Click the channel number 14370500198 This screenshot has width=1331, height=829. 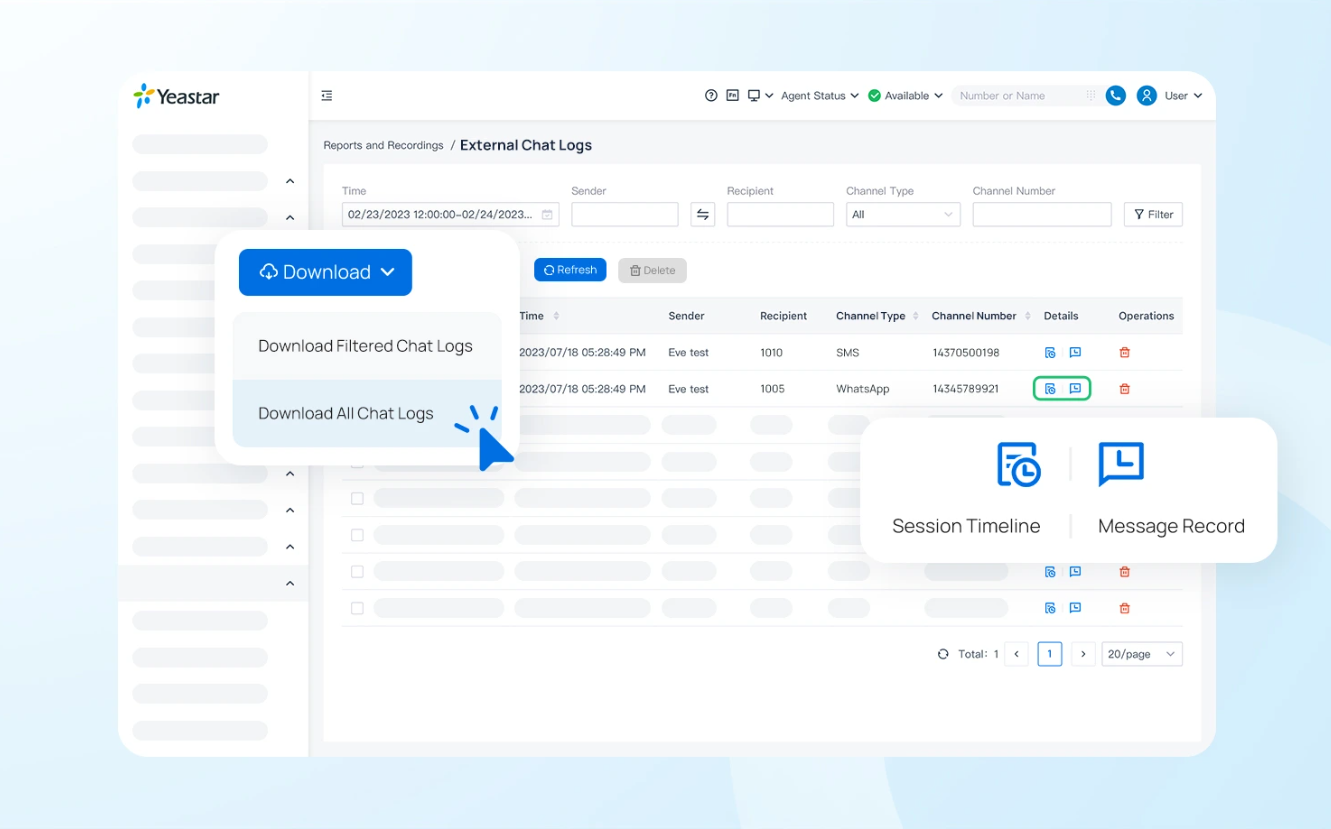pos(965,352)
